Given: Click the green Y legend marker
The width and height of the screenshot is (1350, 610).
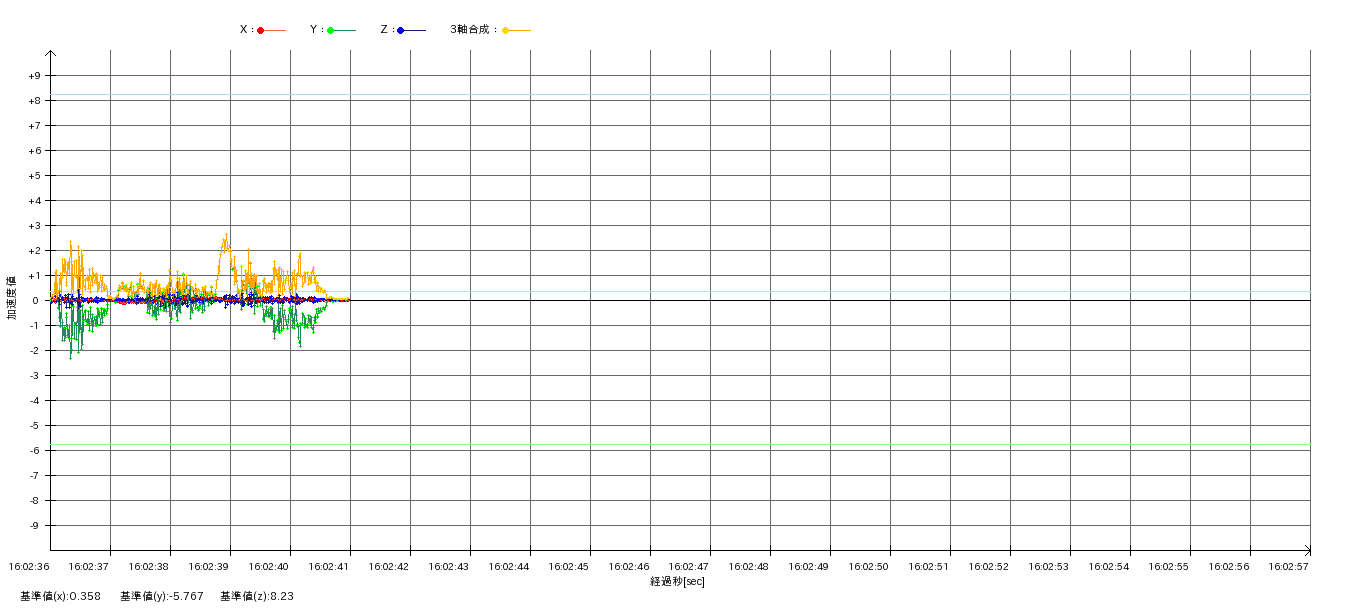Looking at the screenshot, I should 331,31.
